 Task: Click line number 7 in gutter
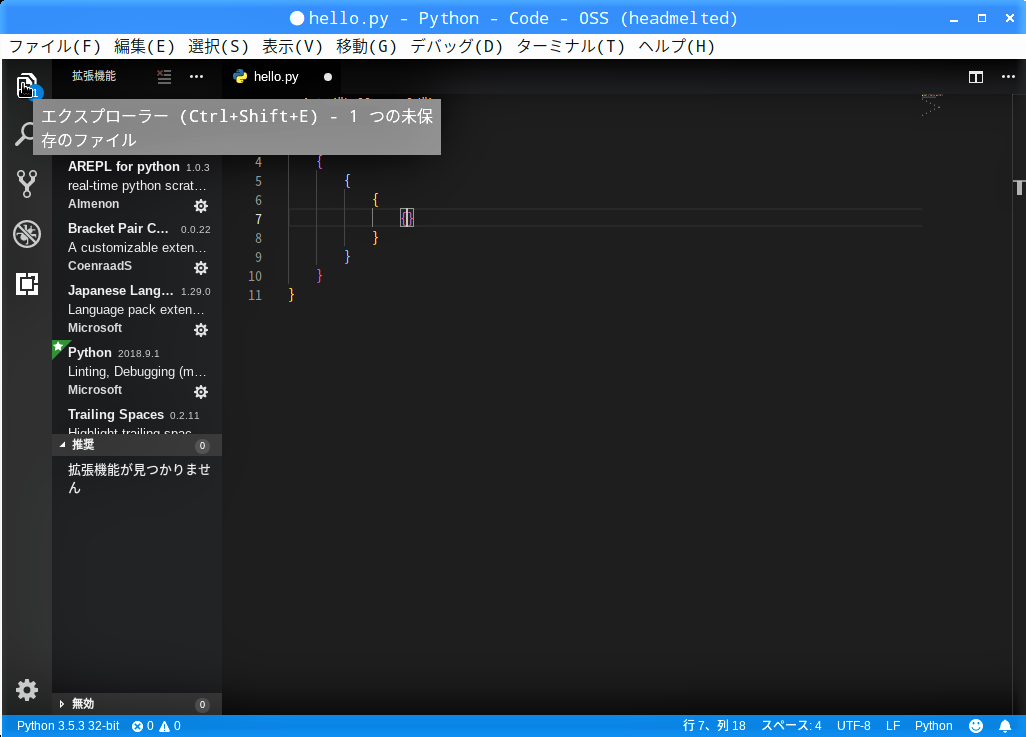coord(258,219)
